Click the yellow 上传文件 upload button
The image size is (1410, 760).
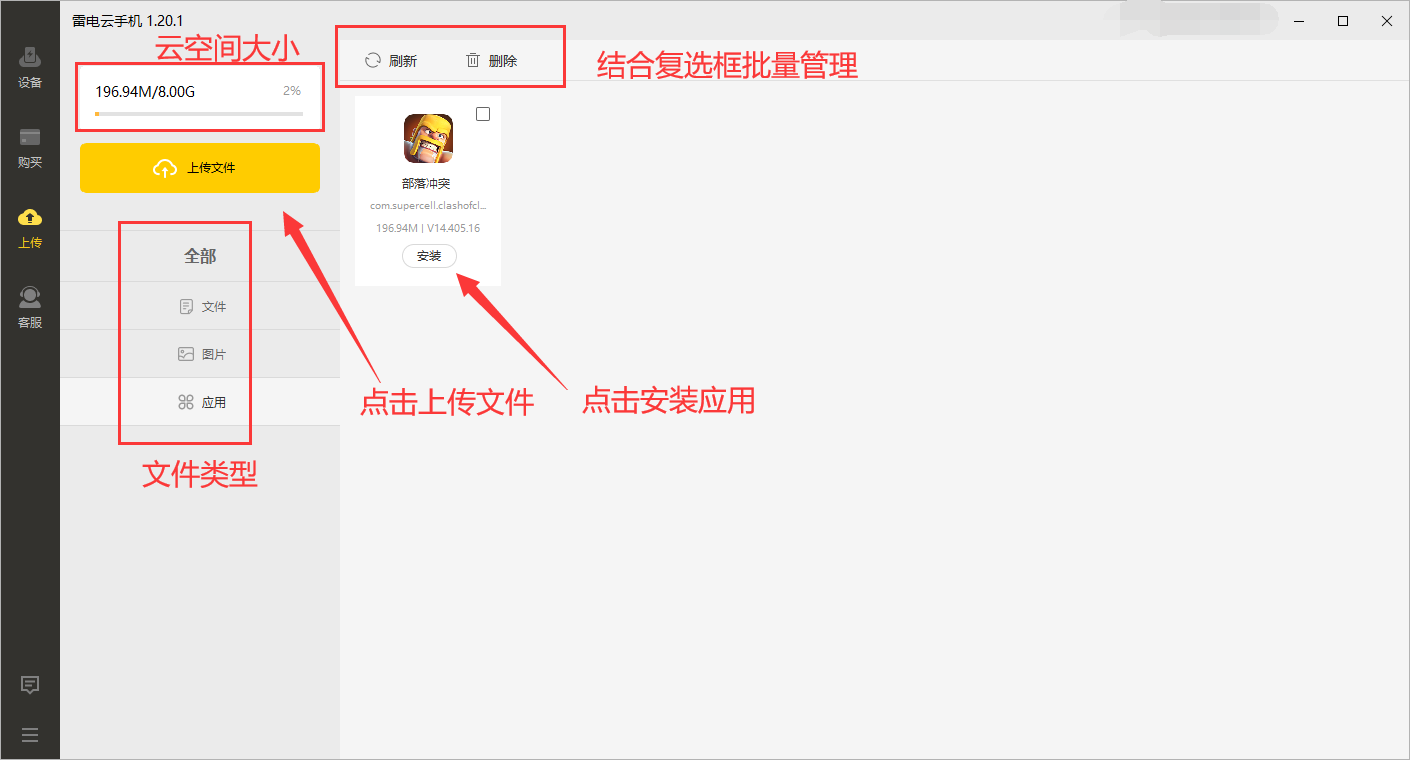200,168
